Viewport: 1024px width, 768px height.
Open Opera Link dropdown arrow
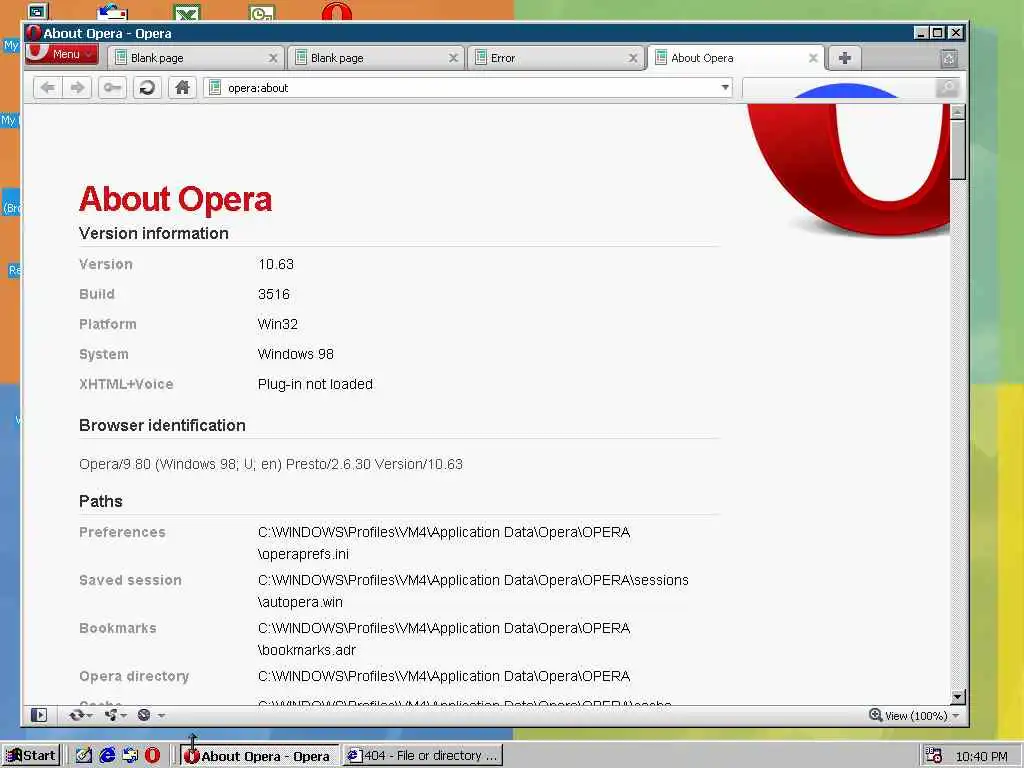coord(89,716)
